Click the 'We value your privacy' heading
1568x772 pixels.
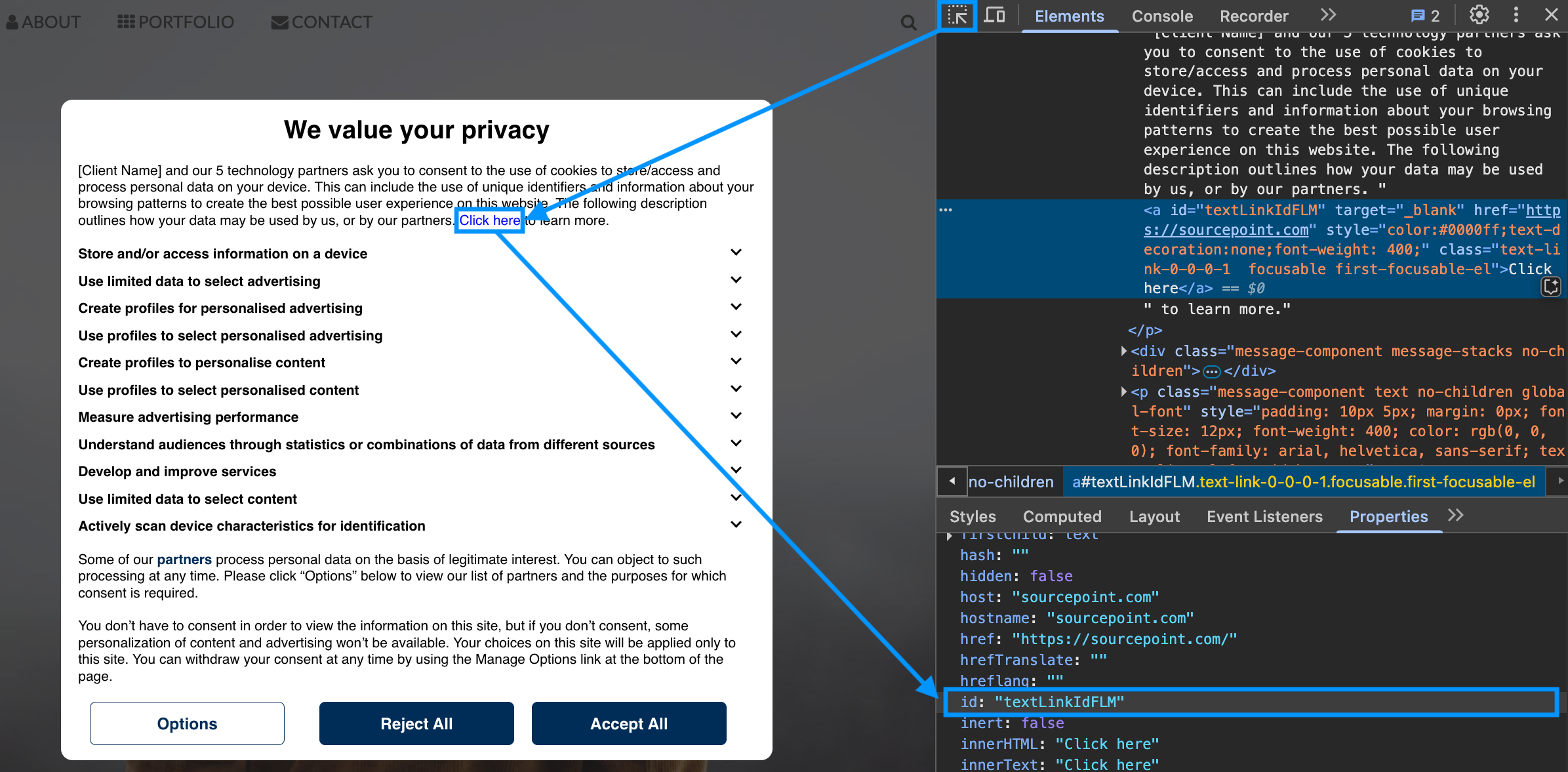(x=416, y=130)
